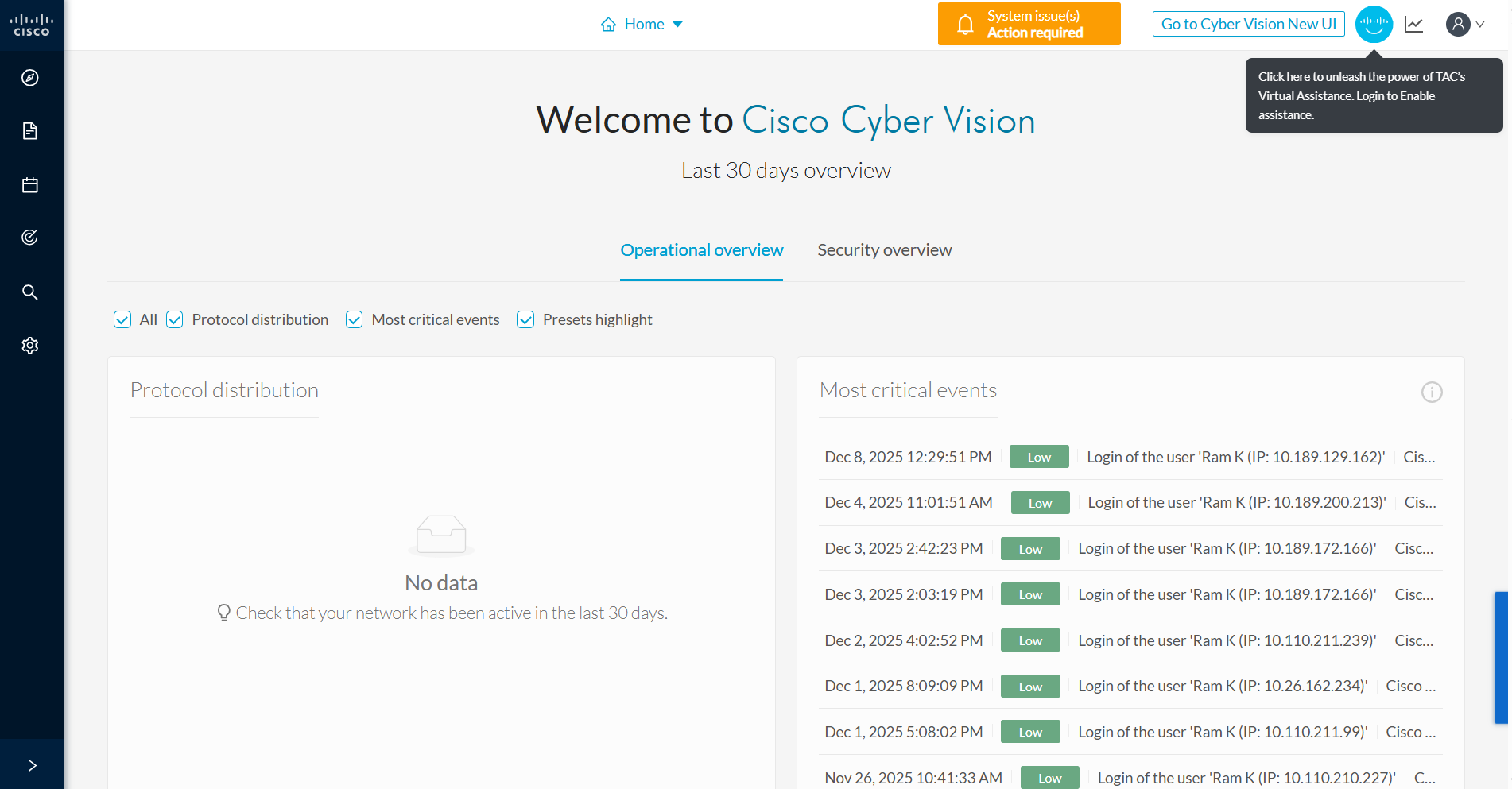Open the Admin gear icon in sidebar
1512x789 pixels.
point(30,346)
